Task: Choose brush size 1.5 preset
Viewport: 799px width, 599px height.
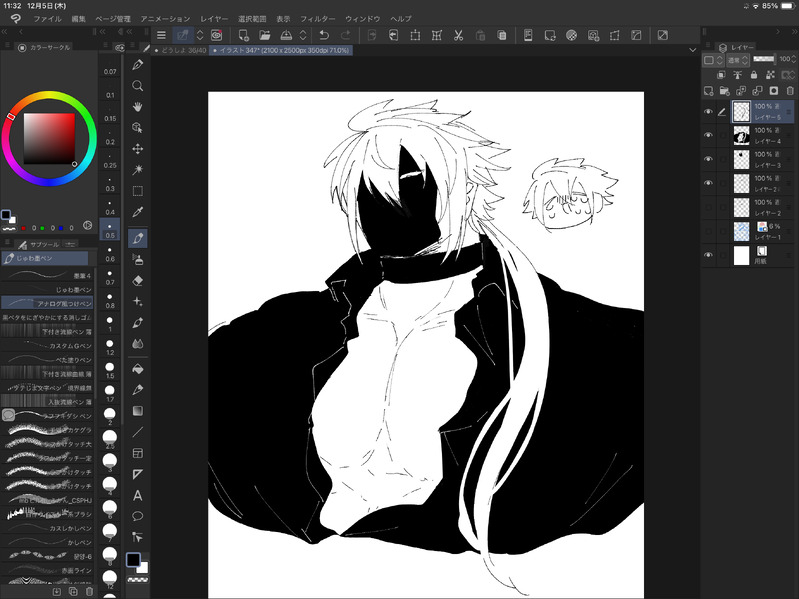Action: point(110,370)
